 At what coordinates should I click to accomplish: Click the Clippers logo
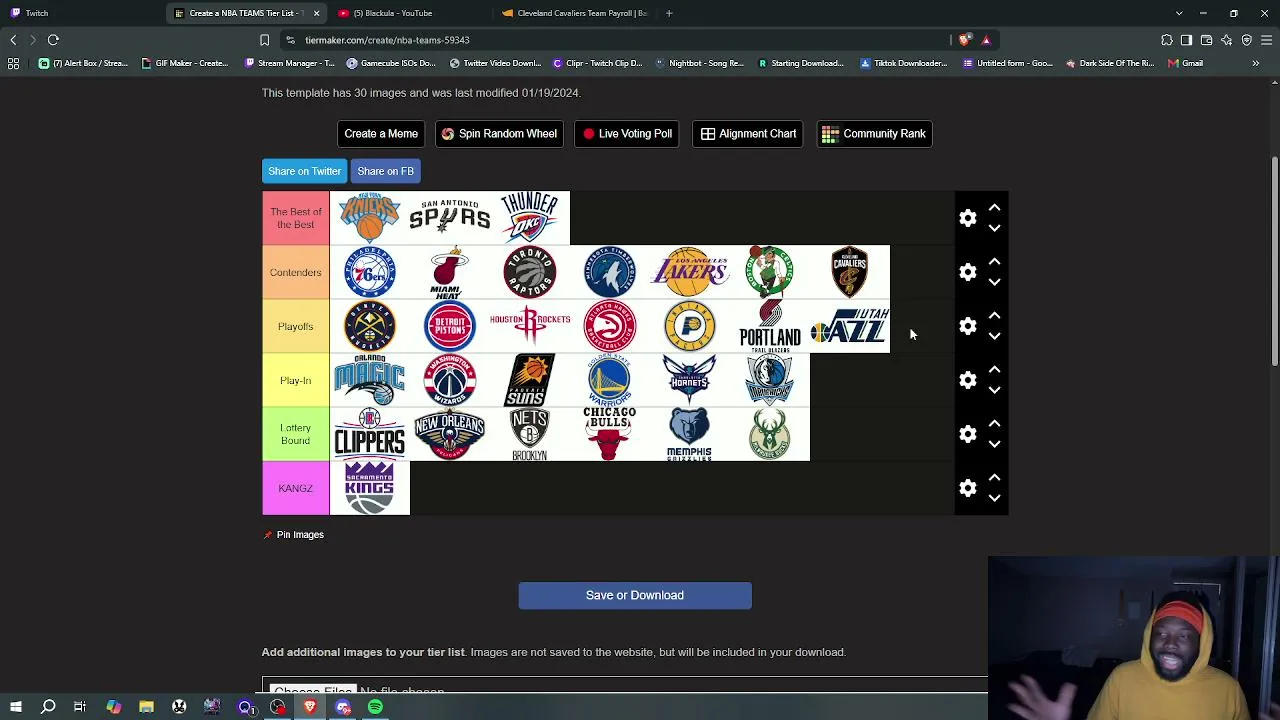[x=370, y=434]
